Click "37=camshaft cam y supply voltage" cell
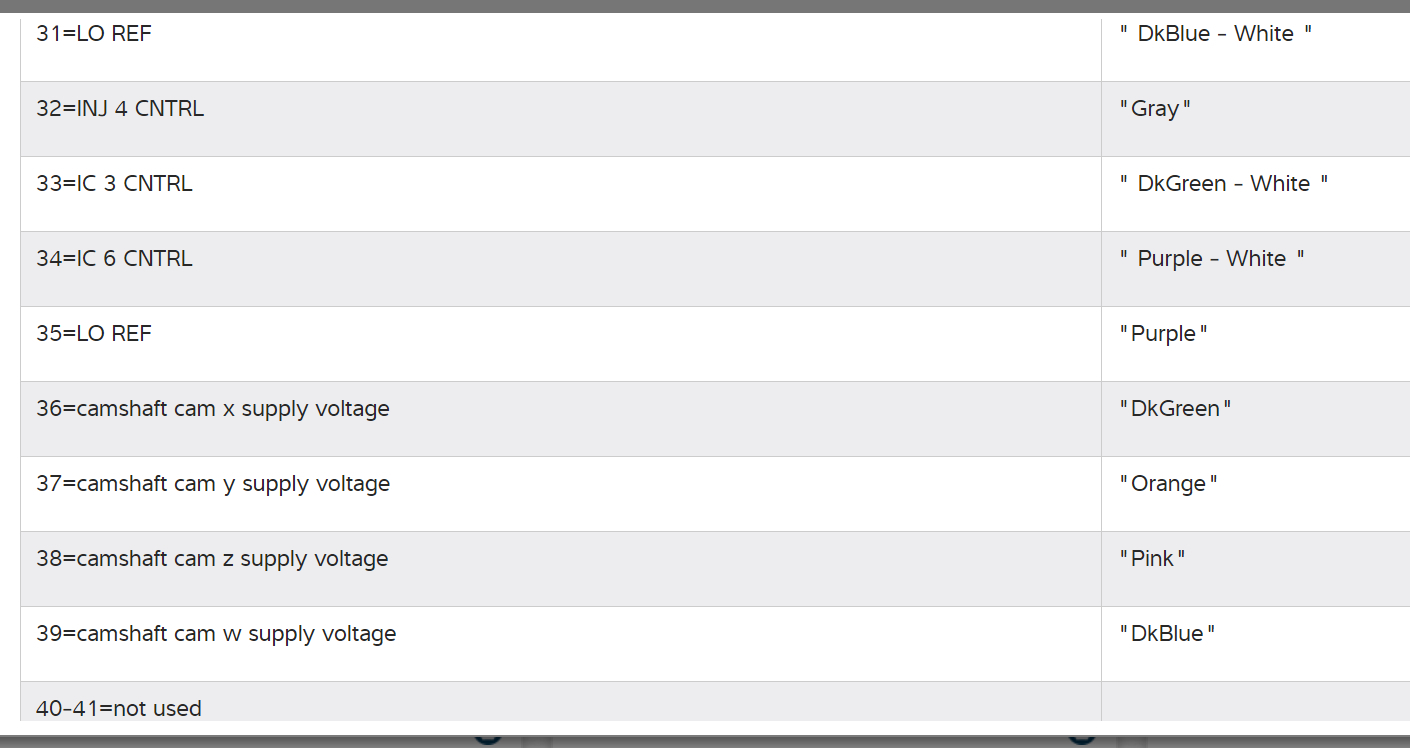The width and height of the screenshot is (1410, 748). (213, 484)
